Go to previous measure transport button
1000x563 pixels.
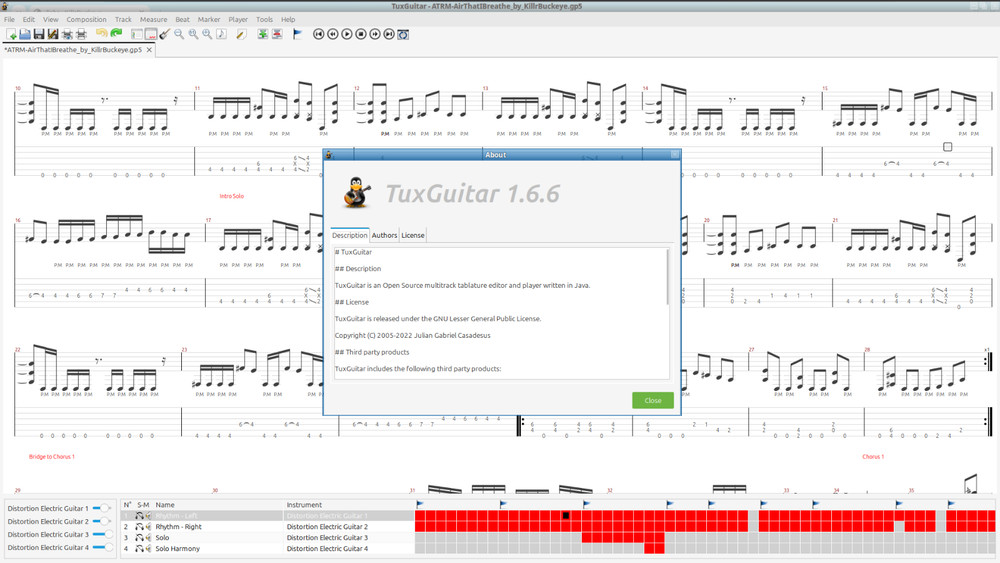pos(333,34)
